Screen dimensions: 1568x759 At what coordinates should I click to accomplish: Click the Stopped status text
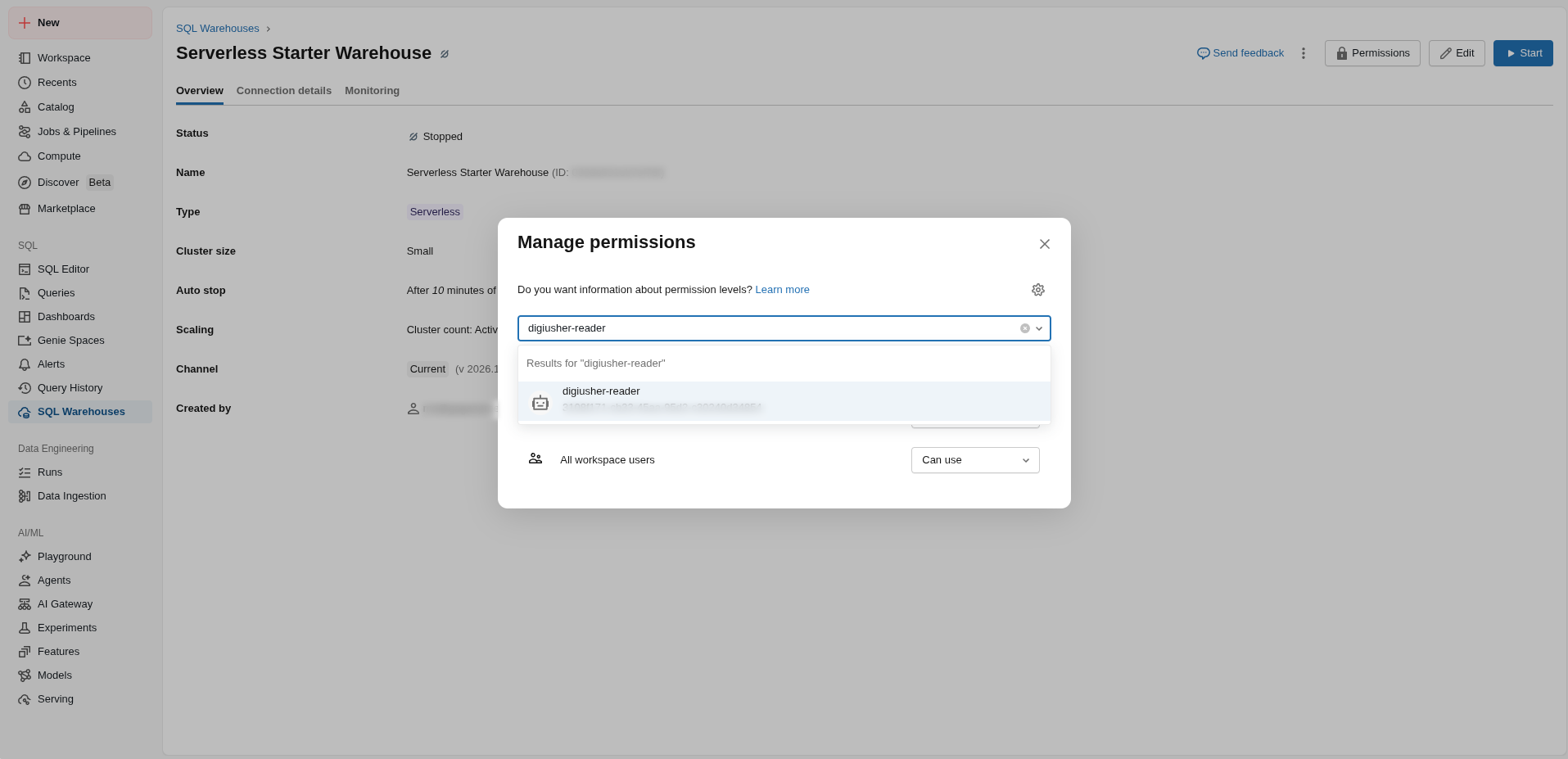(443, 137)
